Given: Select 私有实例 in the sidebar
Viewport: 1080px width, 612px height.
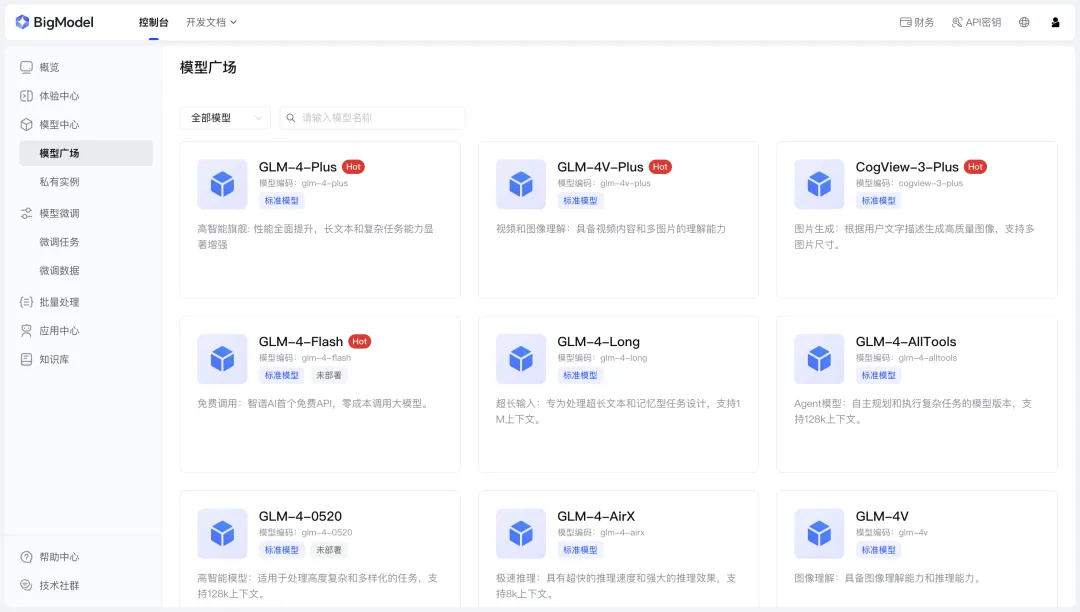Looking at the screenshot, I should point(59,182).
